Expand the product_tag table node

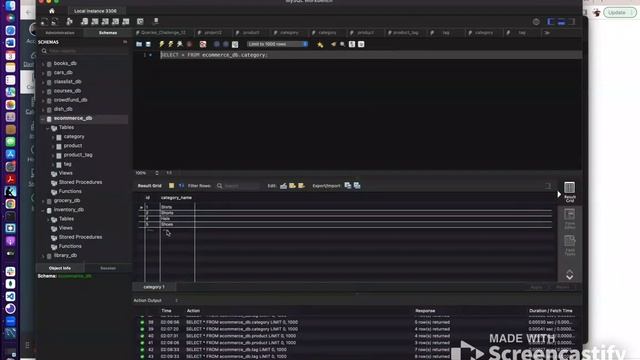pos(53,156)
